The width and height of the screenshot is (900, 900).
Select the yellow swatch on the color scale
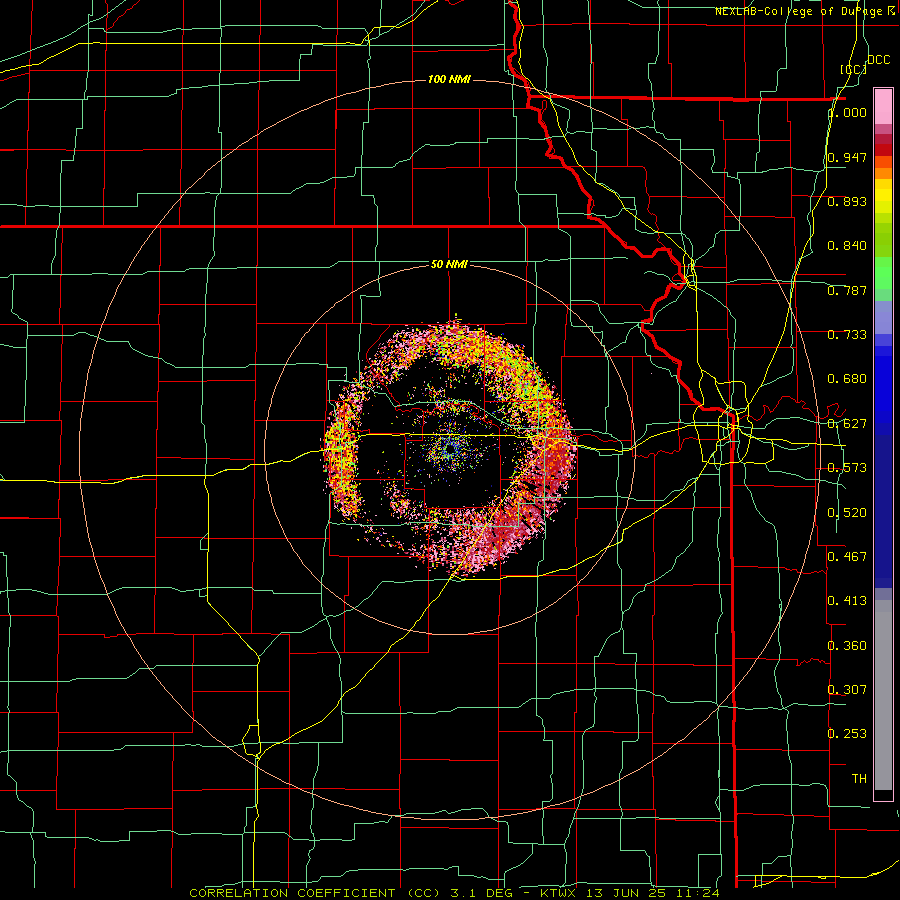pos(883,196)
